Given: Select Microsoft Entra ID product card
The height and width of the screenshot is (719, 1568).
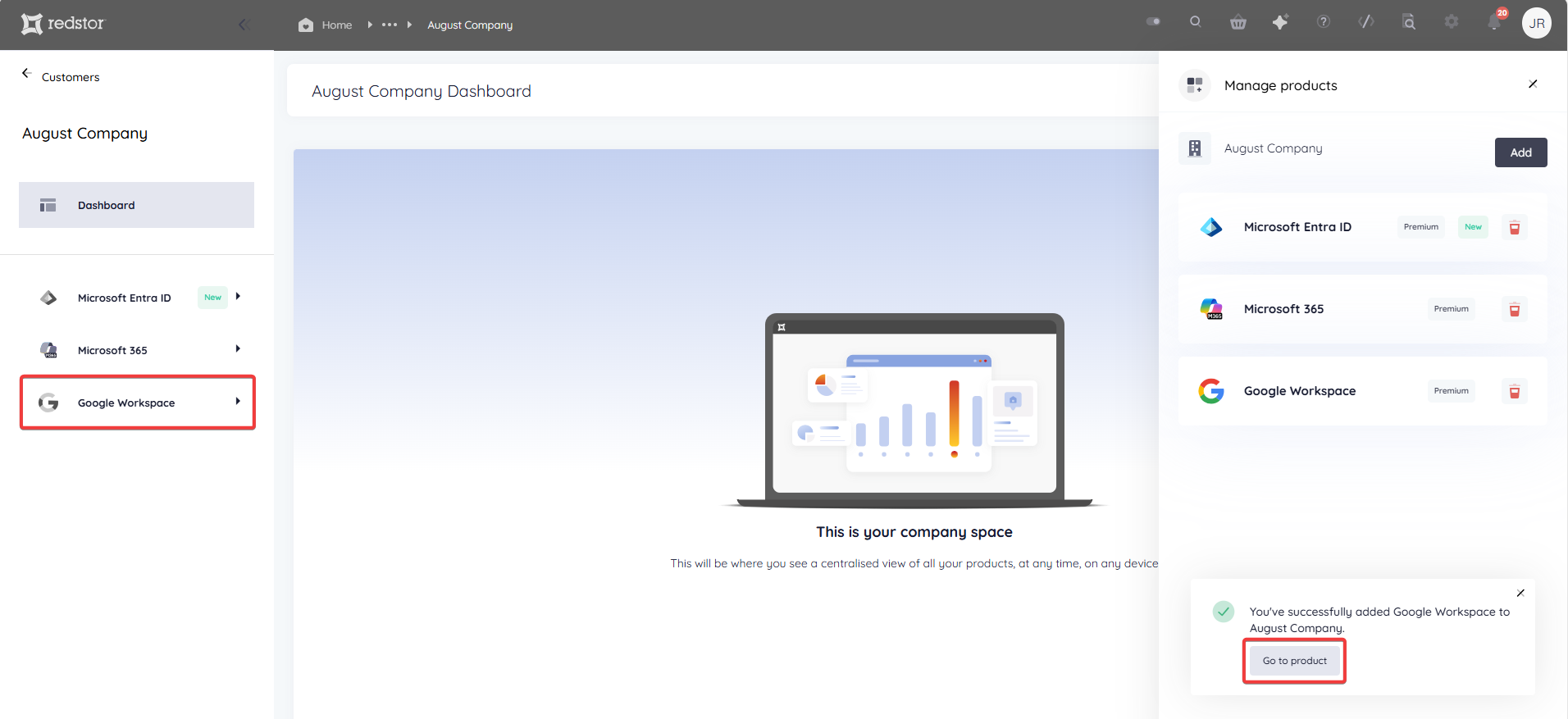Looking at the screenshot, I should click(x=1362, y=227).
